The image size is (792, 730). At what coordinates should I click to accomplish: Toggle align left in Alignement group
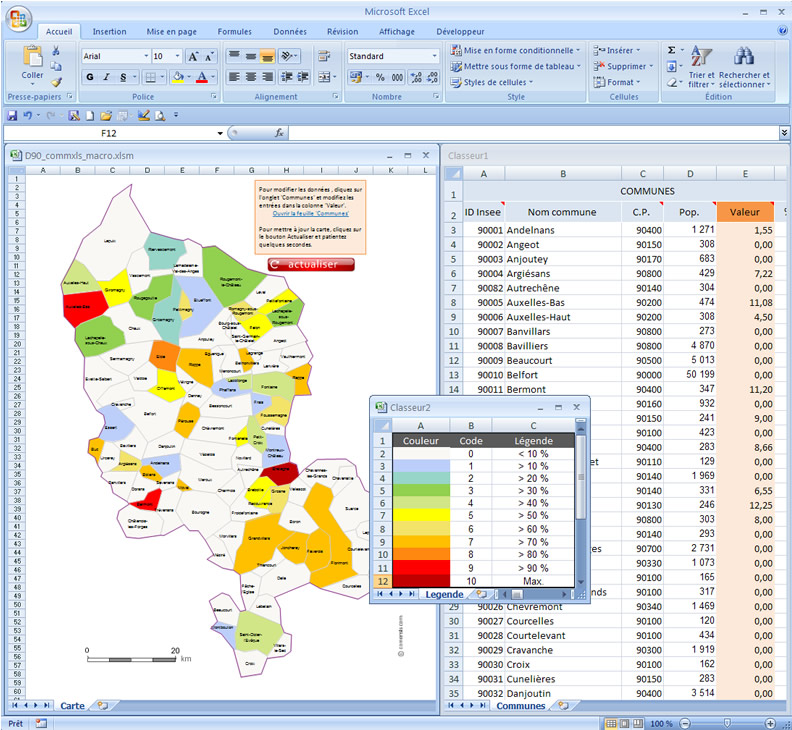pos(234,77)
